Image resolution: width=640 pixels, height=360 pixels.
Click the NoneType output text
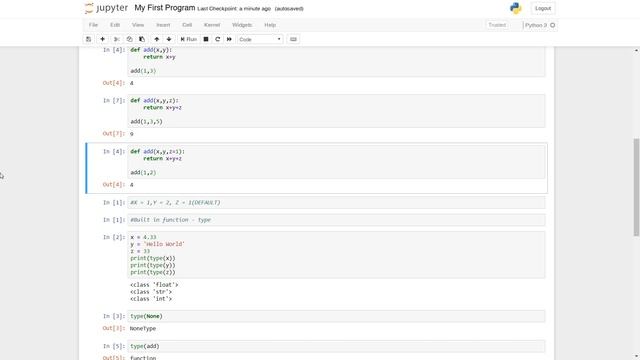point(143,329)
